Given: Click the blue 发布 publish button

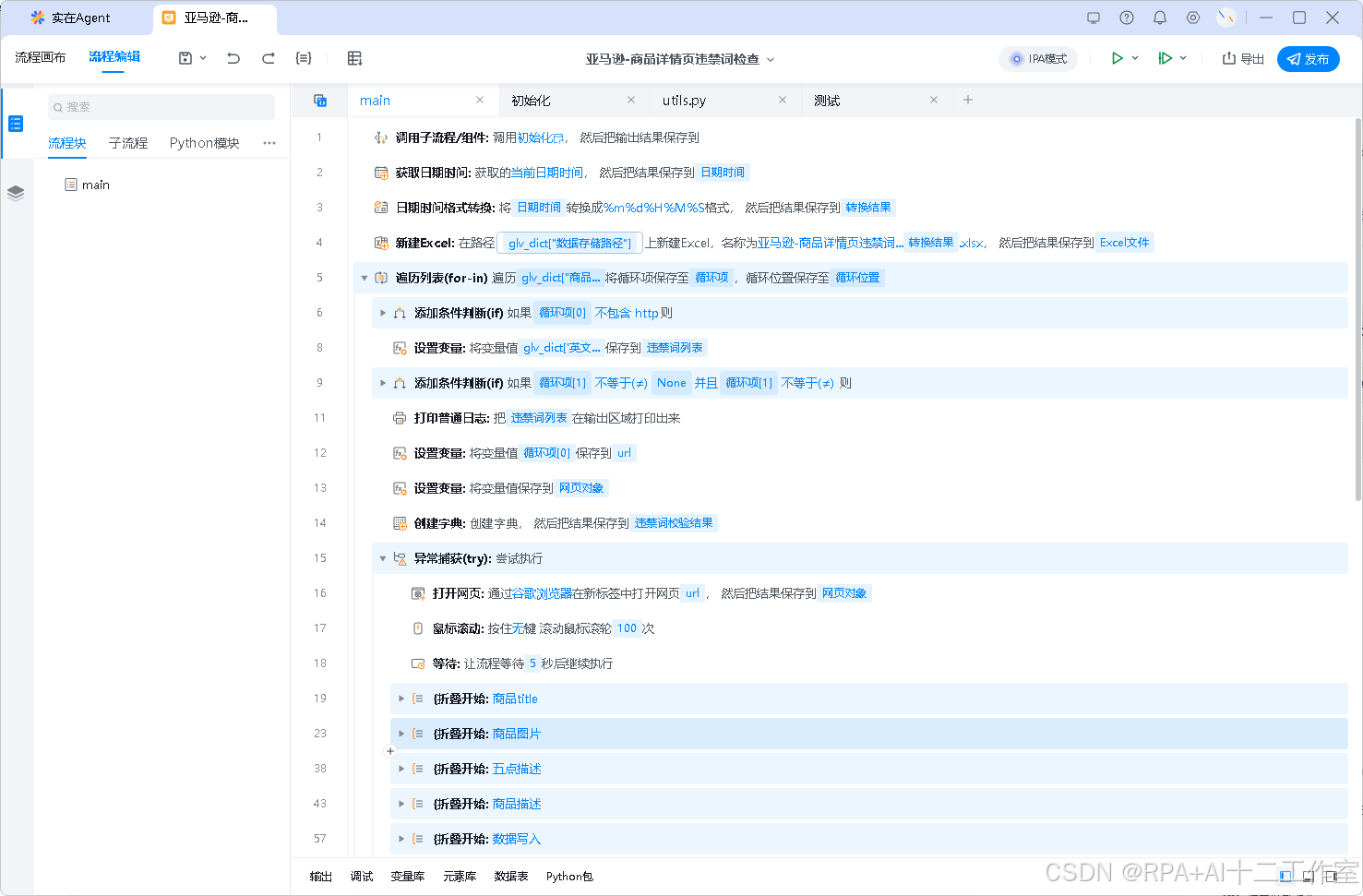Looking at the screenshot, I should pos(1309,59).
